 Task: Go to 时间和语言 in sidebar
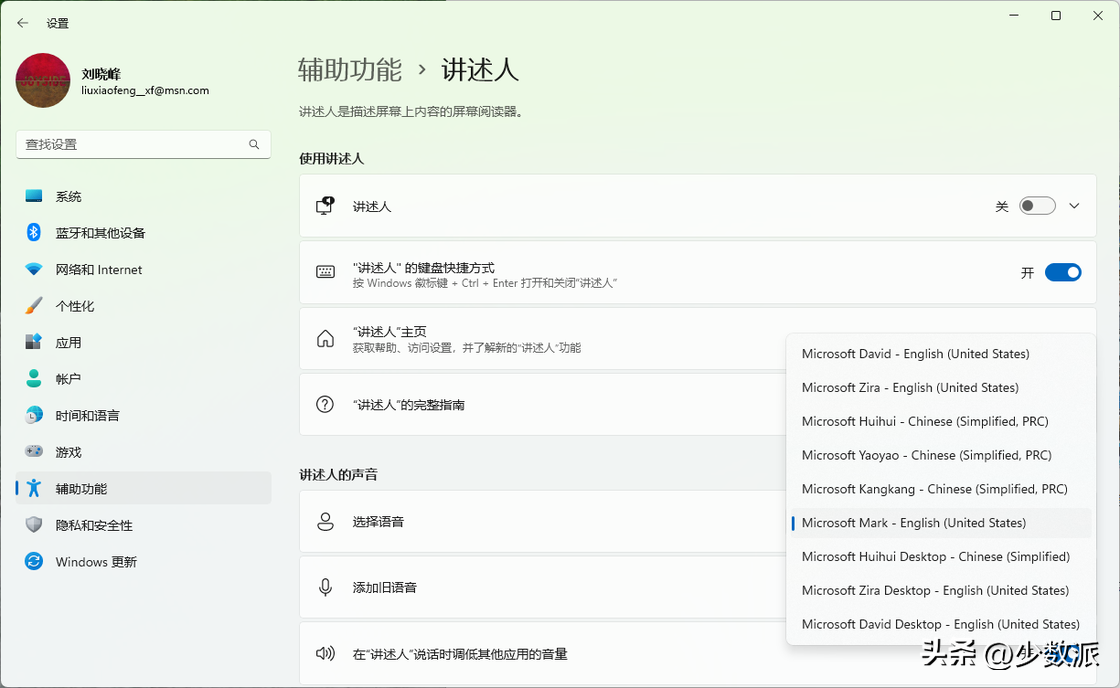coord(87,416)
